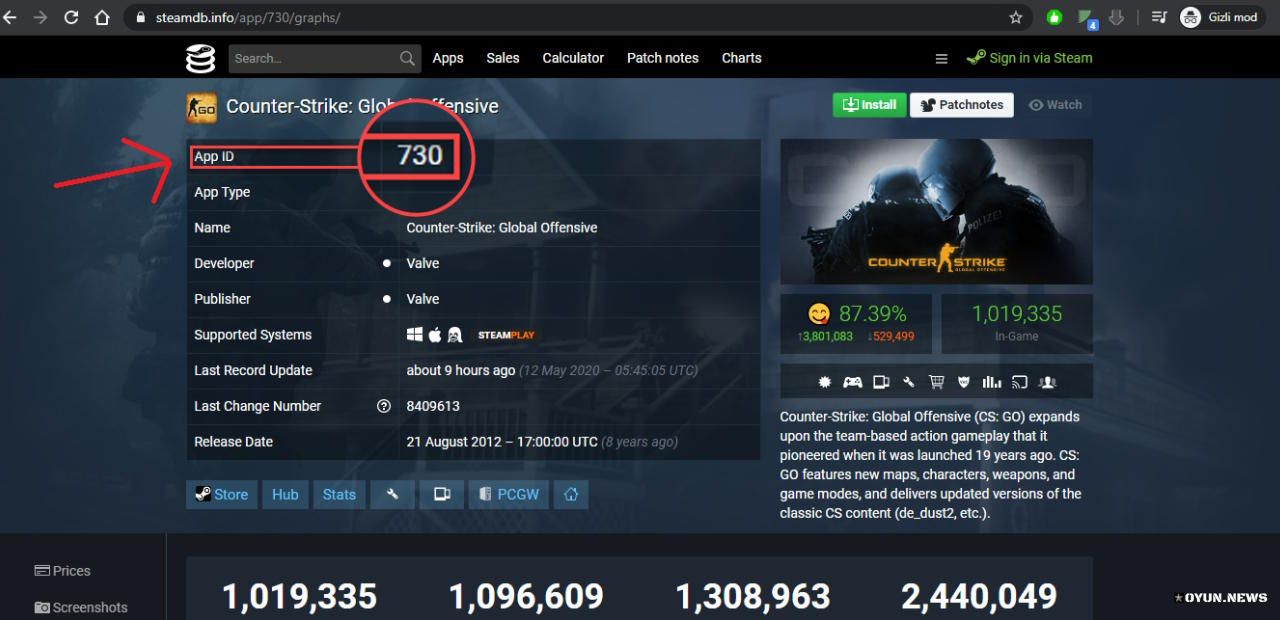Toggle the Watch button
Image resolution: width=1280 pixels, height=620 pixels.
tap(1056, 105)
